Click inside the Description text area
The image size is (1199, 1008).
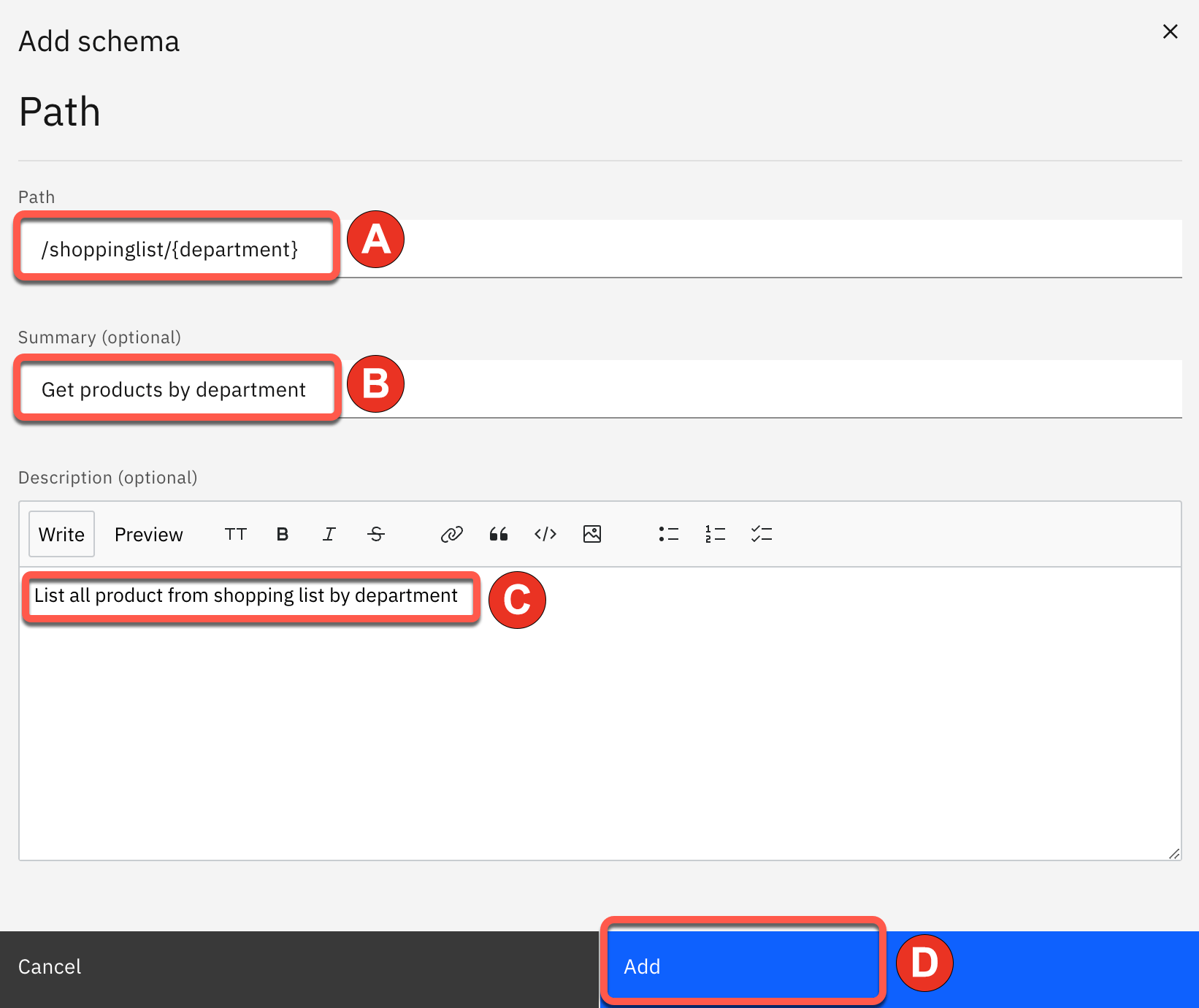click(599, 730)
